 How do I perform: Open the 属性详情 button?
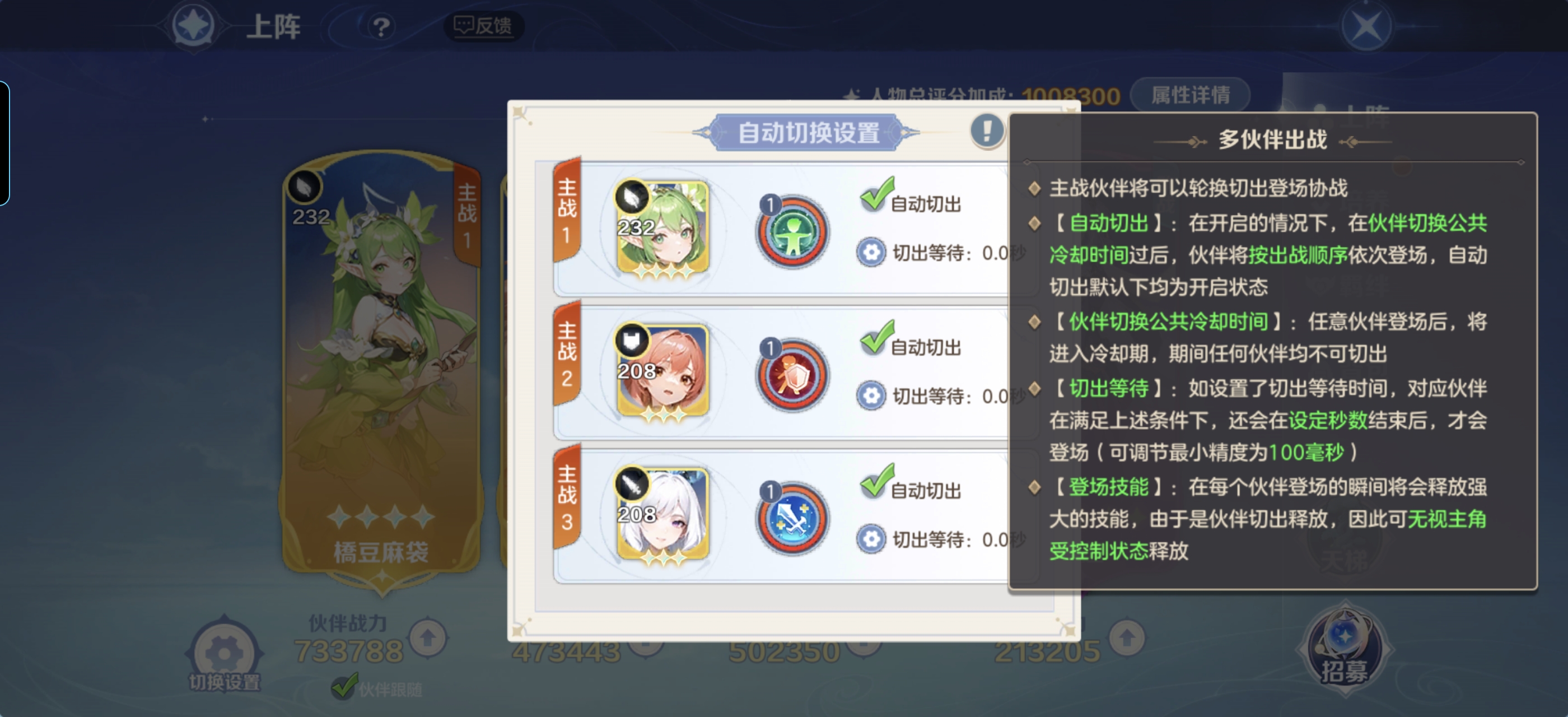click(1190, 95)
